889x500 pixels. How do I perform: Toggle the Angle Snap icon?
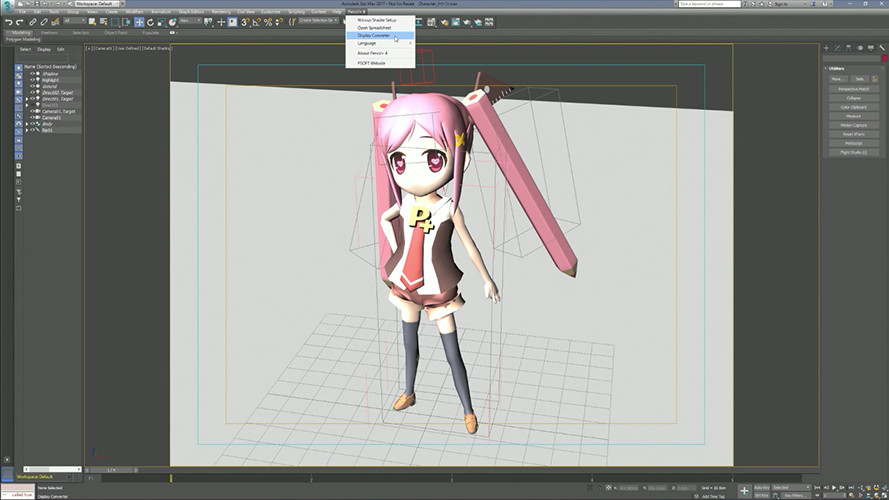click(256, 22)
